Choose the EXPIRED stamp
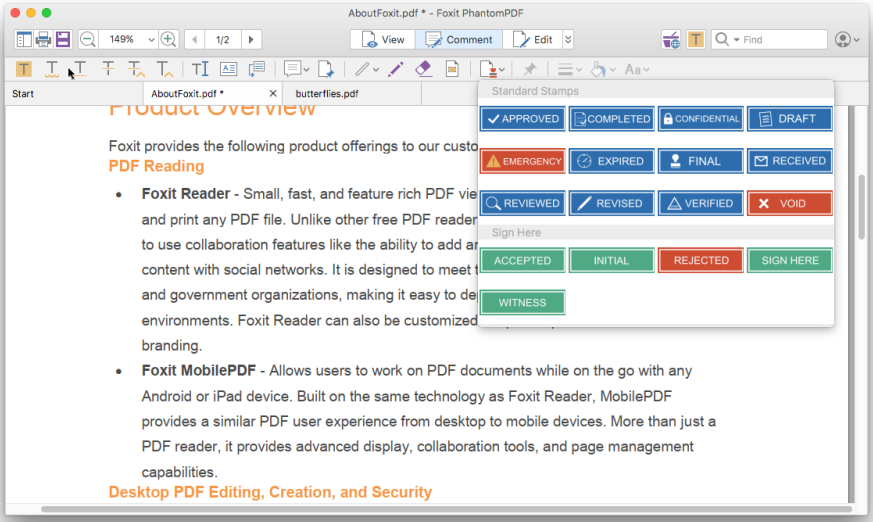This screenshot has width=873, height=522. [612, 161]
